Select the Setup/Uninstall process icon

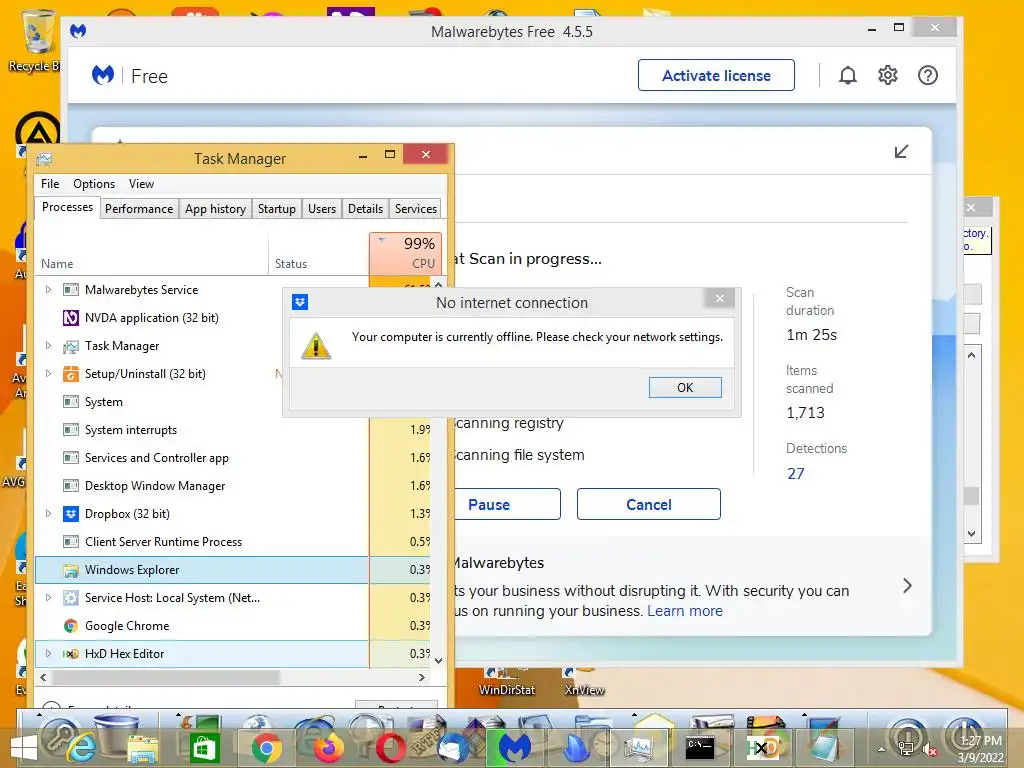[x=71, y=374]
